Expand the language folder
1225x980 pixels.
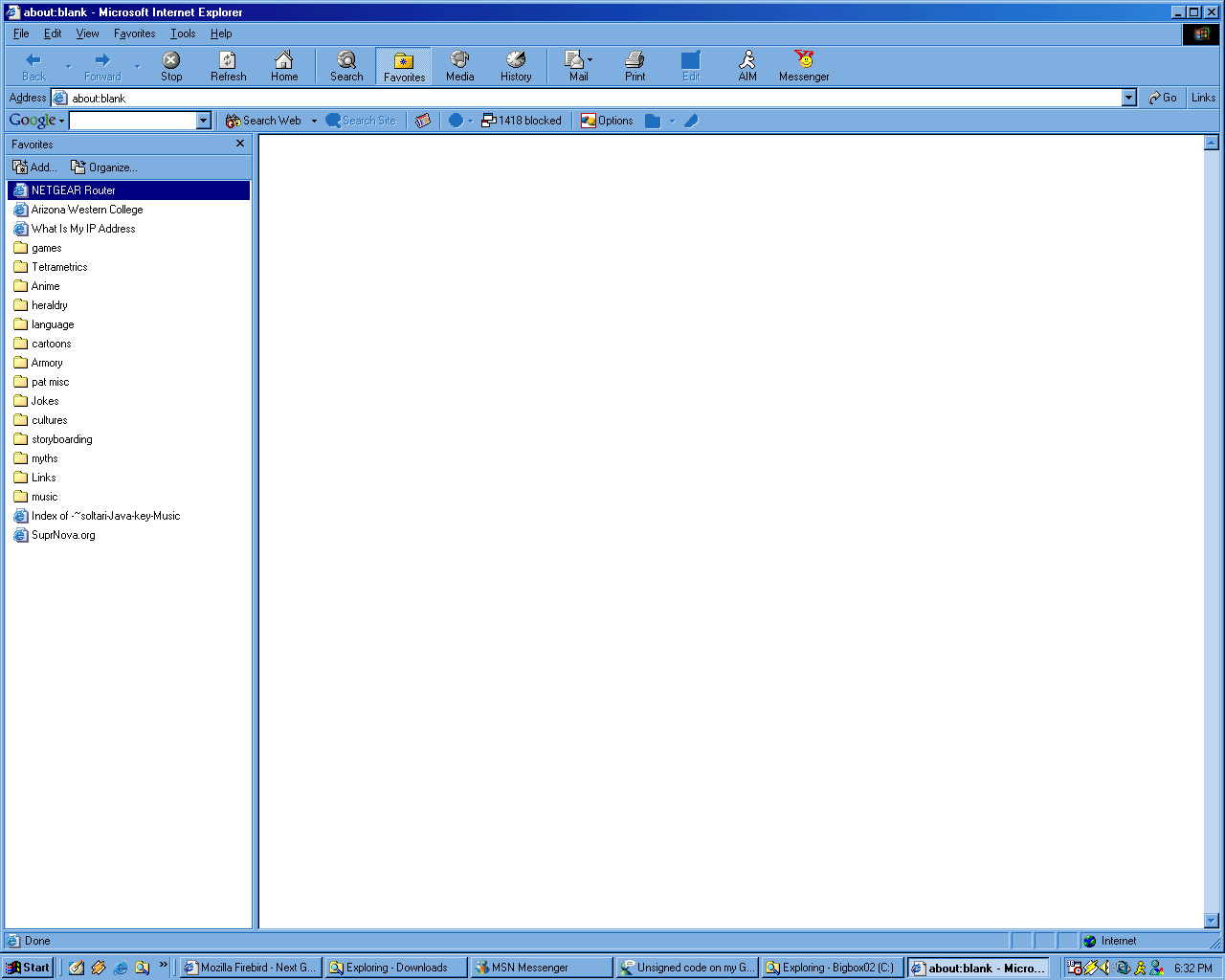tap(128, 324)
